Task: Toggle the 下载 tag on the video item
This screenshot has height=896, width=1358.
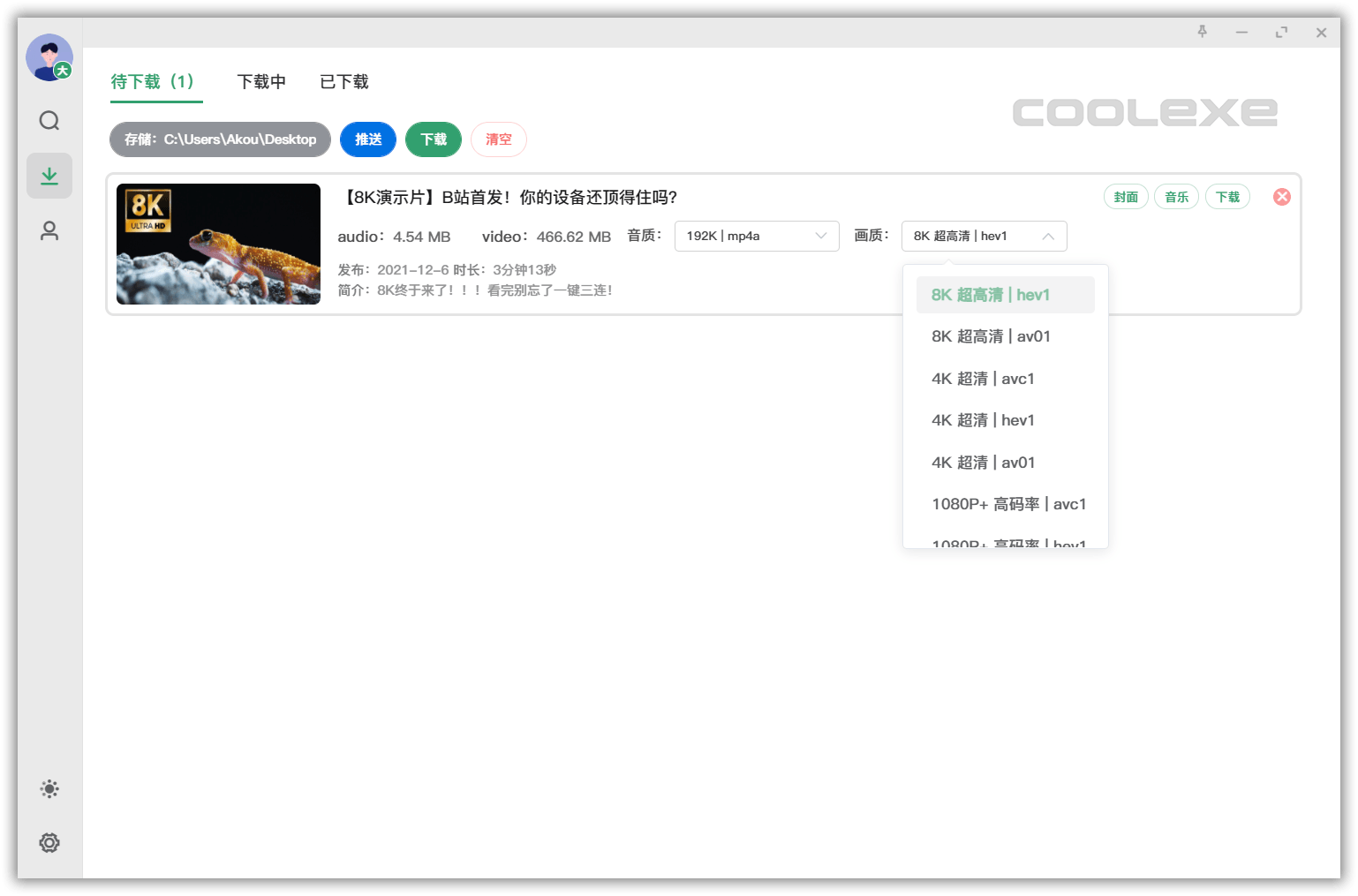Action: tap(1227, 196)
